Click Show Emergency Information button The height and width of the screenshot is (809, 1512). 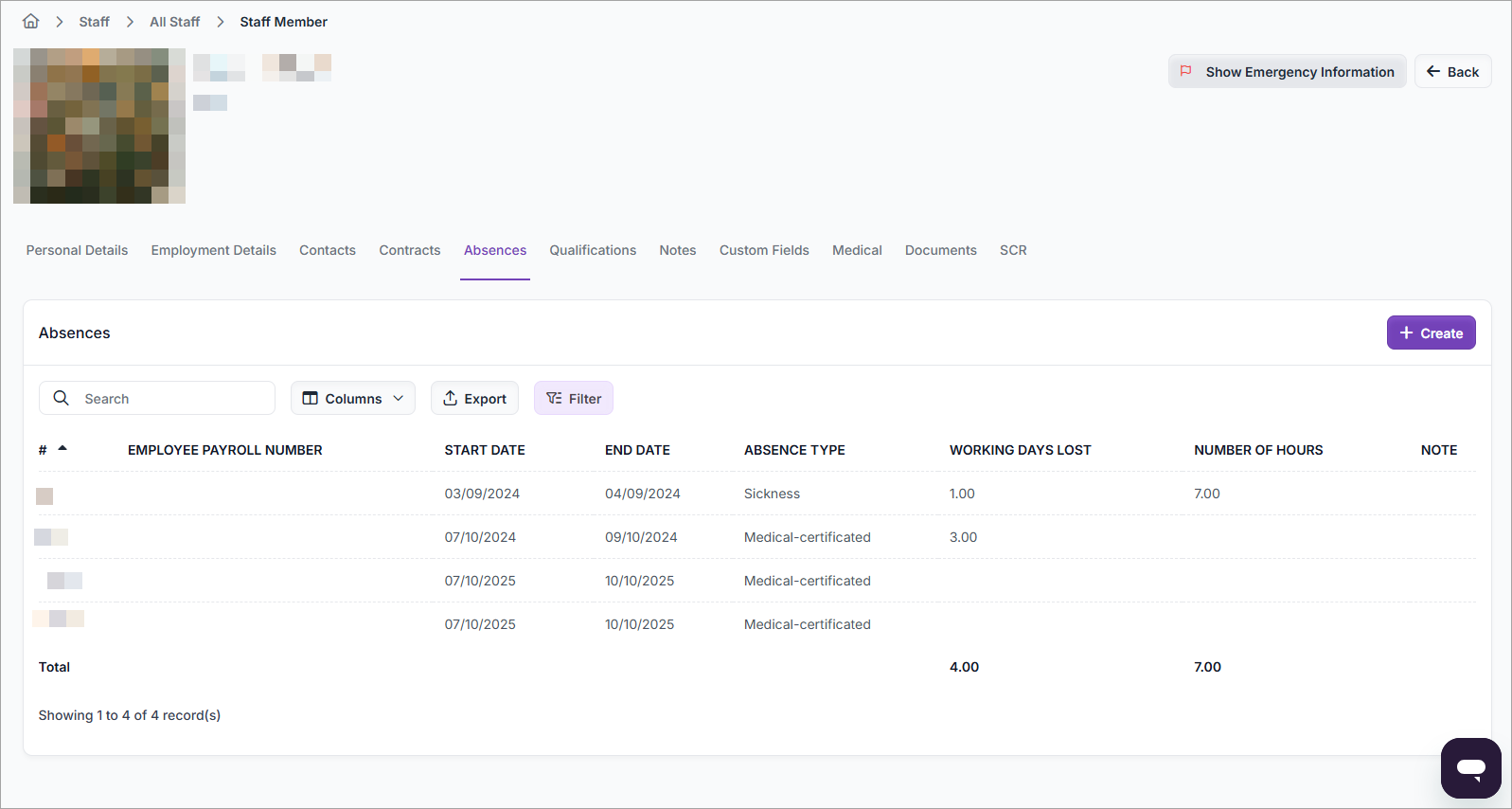[1287, 72]
